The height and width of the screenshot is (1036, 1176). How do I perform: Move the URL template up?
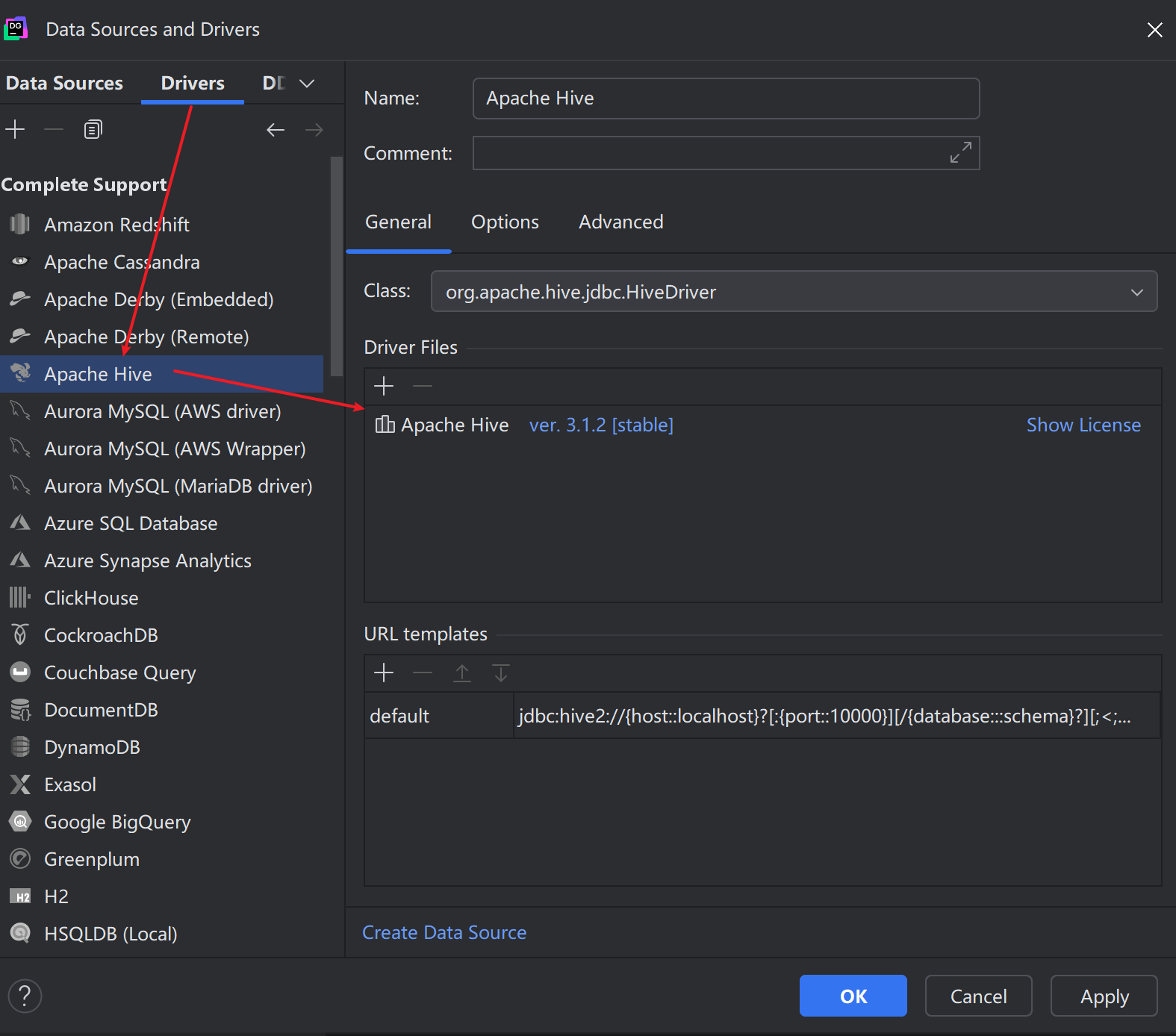462,673
